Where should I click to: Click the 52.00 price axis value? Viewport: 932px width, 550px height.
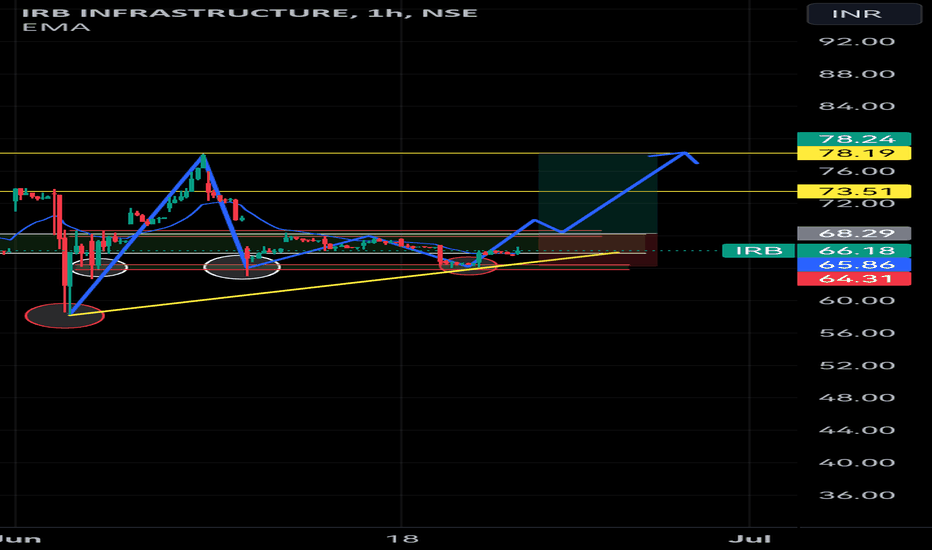(x=857, y=366)
